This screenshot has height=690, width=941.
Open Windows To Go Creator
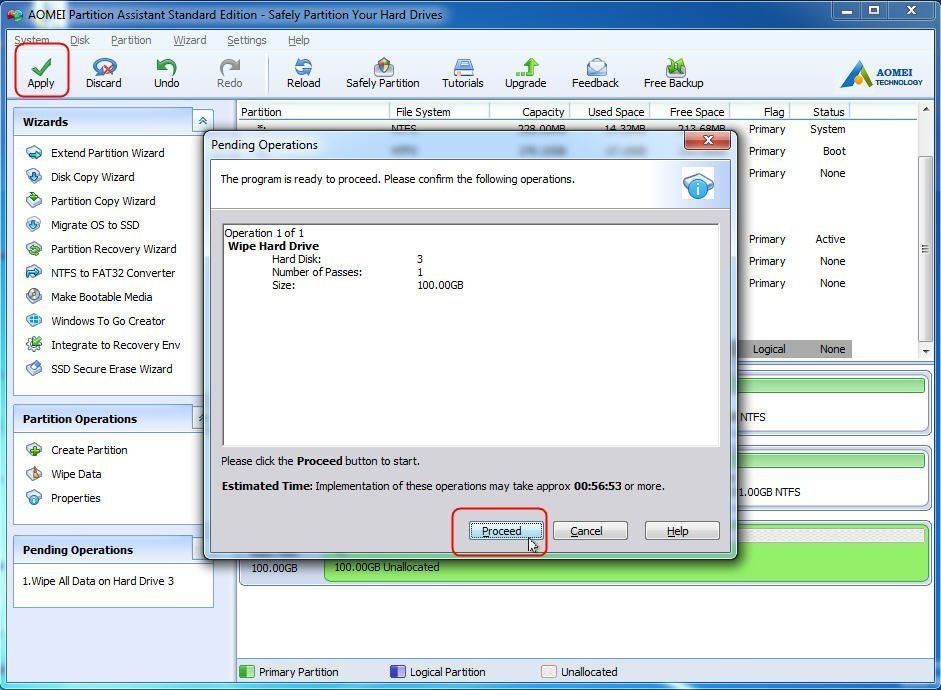(96, 321)
